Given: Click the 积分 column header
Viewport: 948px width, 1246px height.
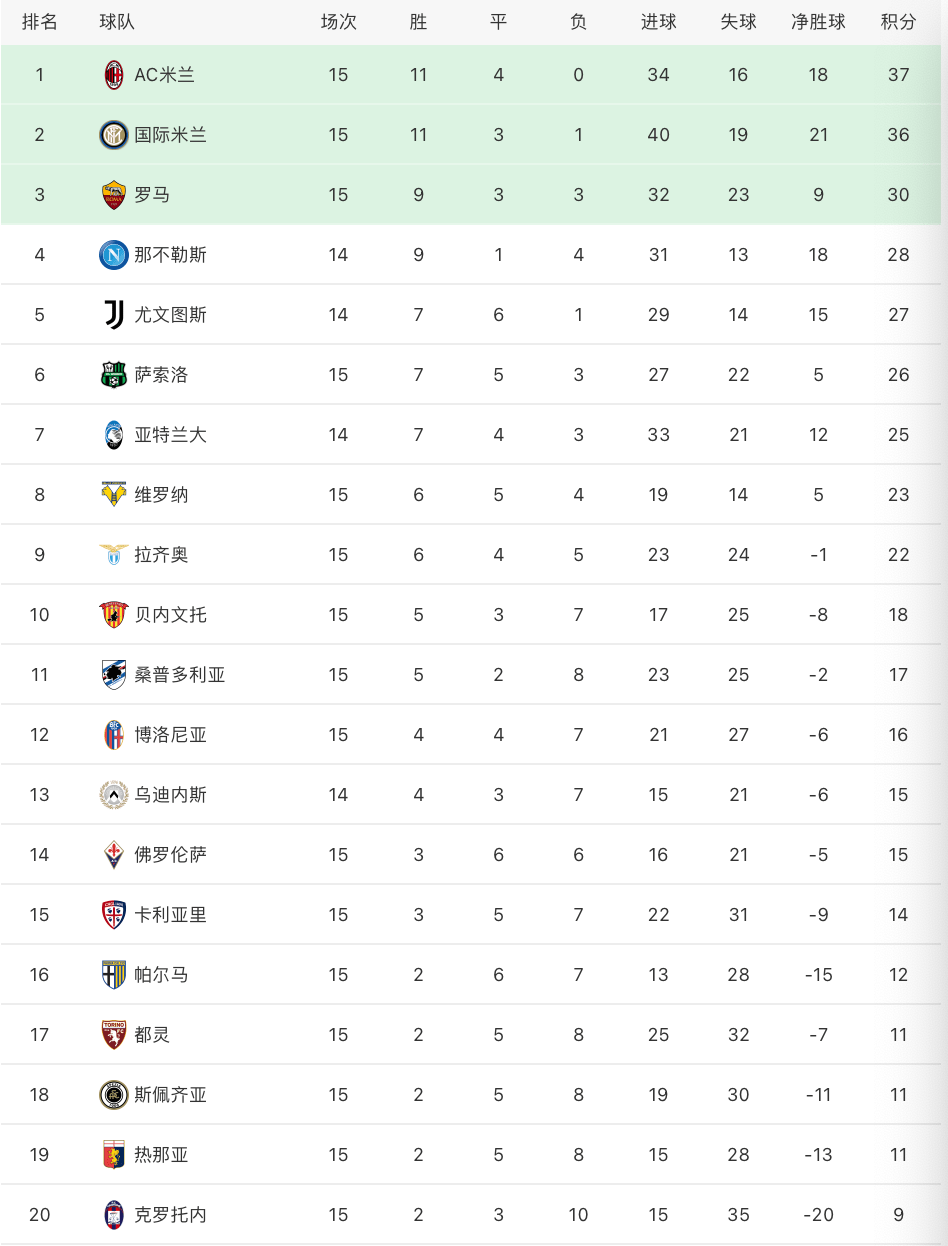Looking at the screenshot, I should [x=898, y=22].
